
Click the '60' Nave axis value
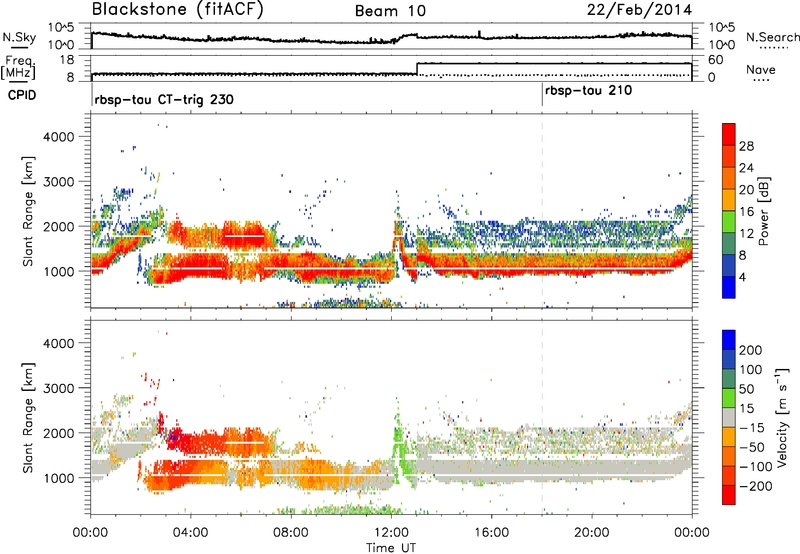[x=716, y=60]
